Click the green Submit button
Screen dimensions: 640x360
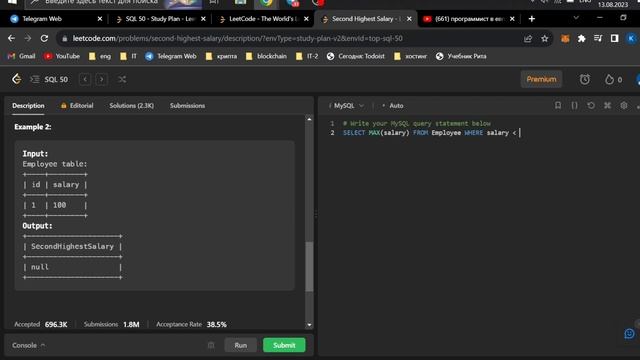[x=284, y=345]
